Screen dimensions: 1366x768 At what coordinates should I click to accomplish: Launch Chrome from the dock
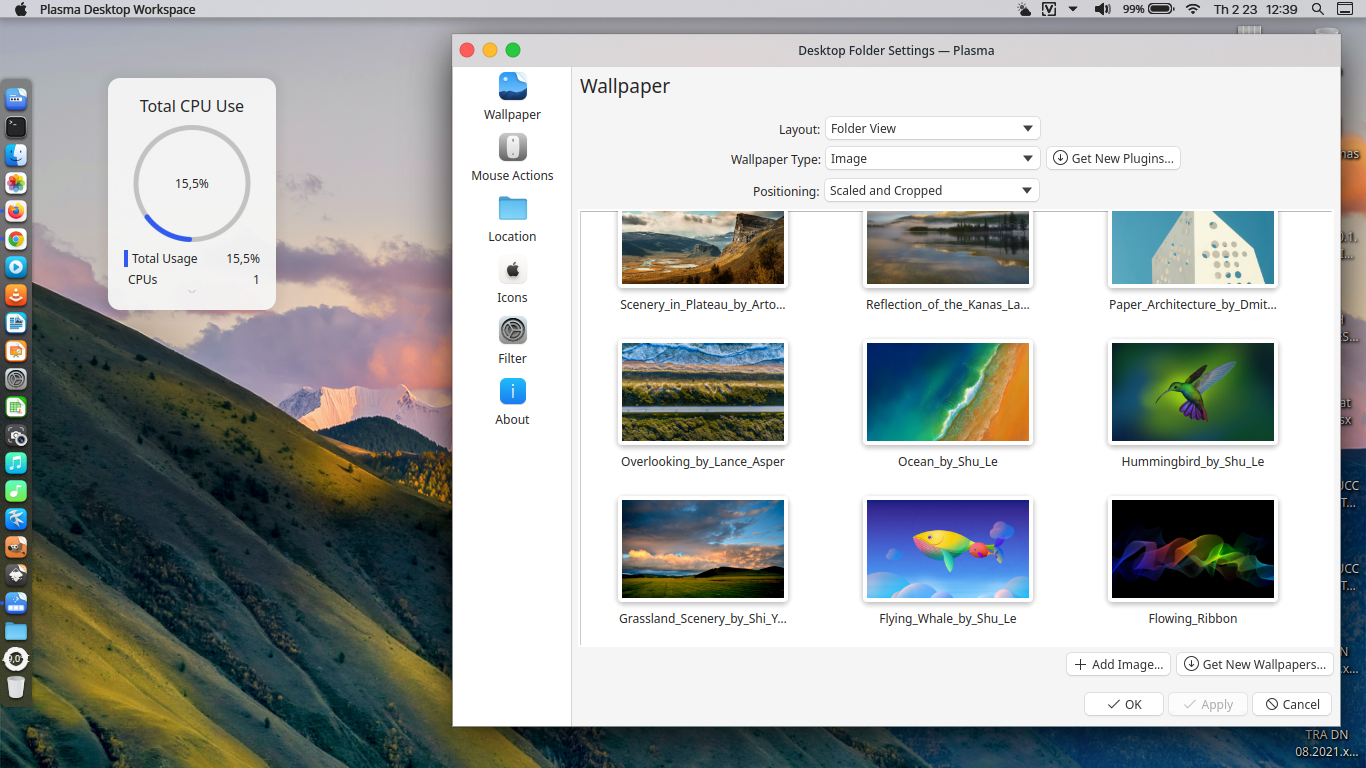click(x=16, y=239)
